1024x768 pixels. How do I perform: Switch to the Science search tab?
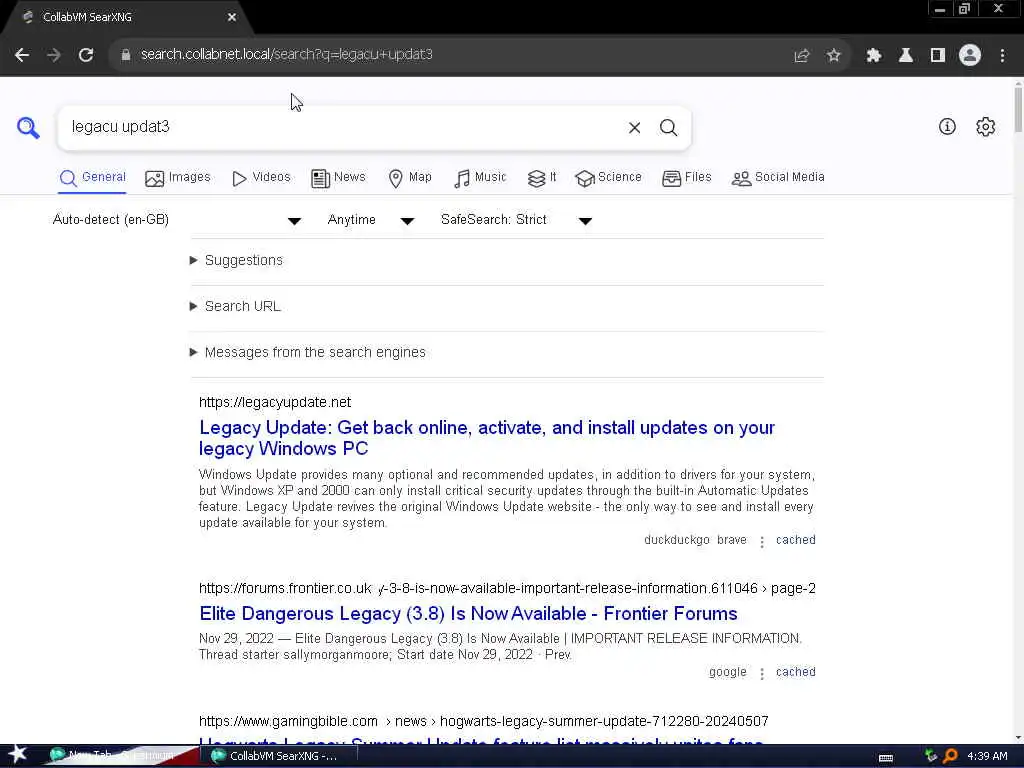(608, 178)
